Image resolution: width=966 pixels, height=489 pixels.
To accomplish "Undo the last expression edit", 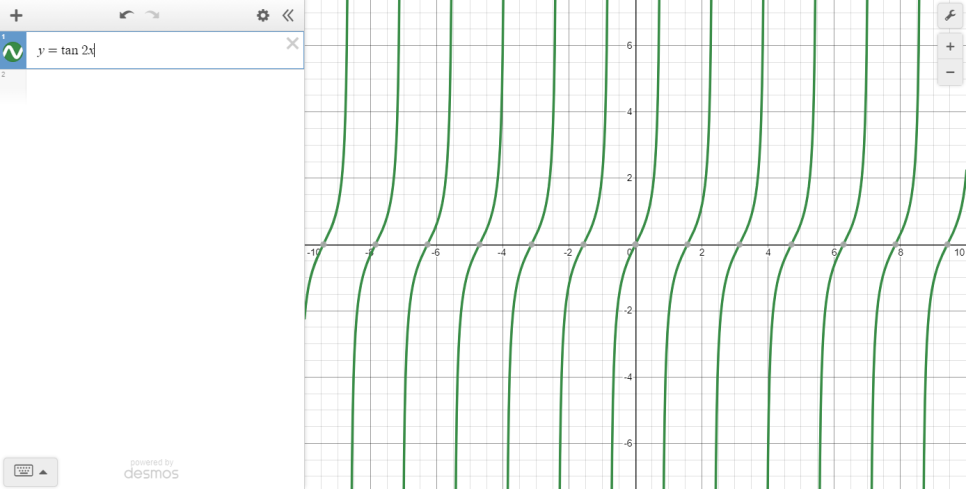I will click(x=127, y=15).
